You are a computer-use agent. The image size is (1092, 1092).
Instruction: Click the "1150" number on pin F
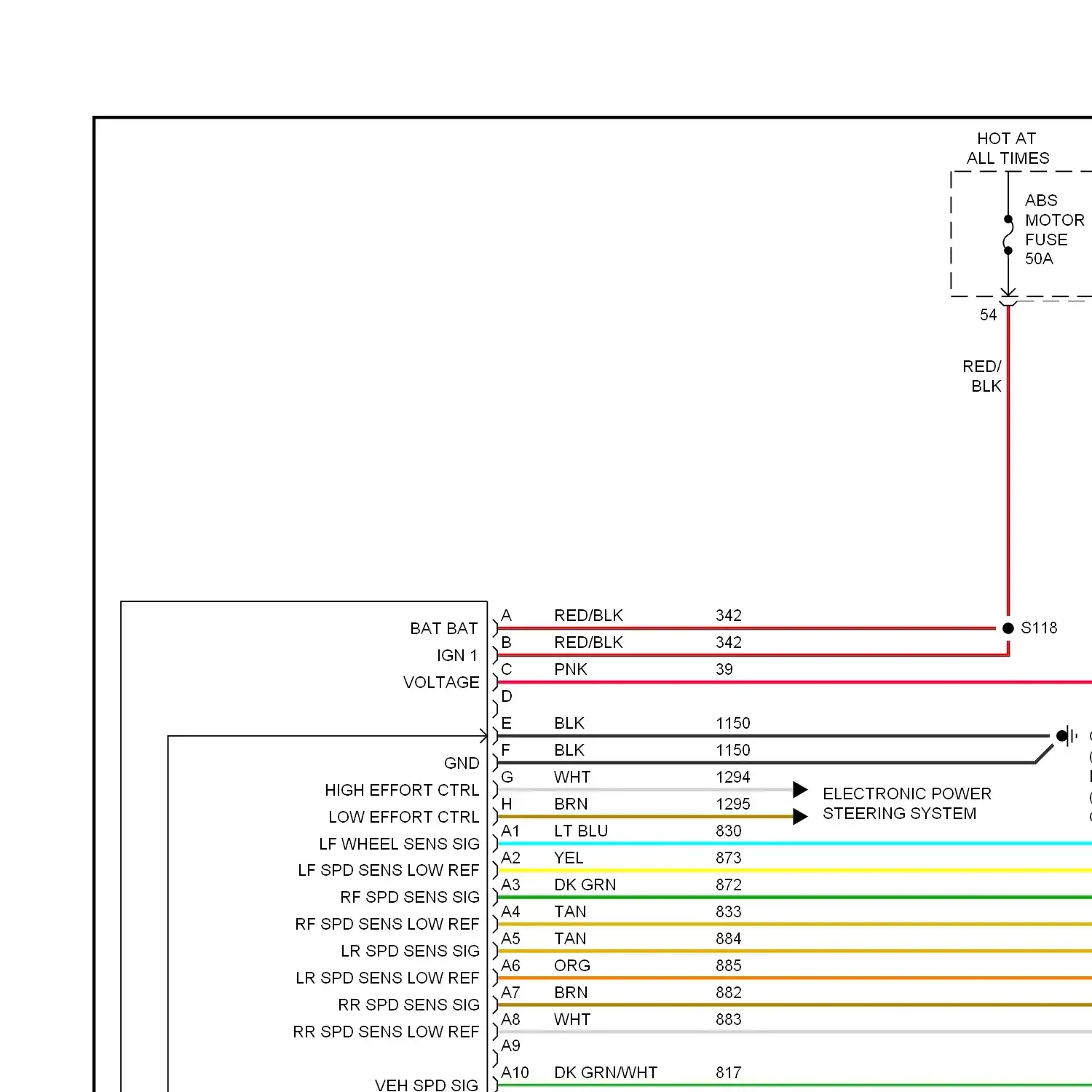pos(733,751)
